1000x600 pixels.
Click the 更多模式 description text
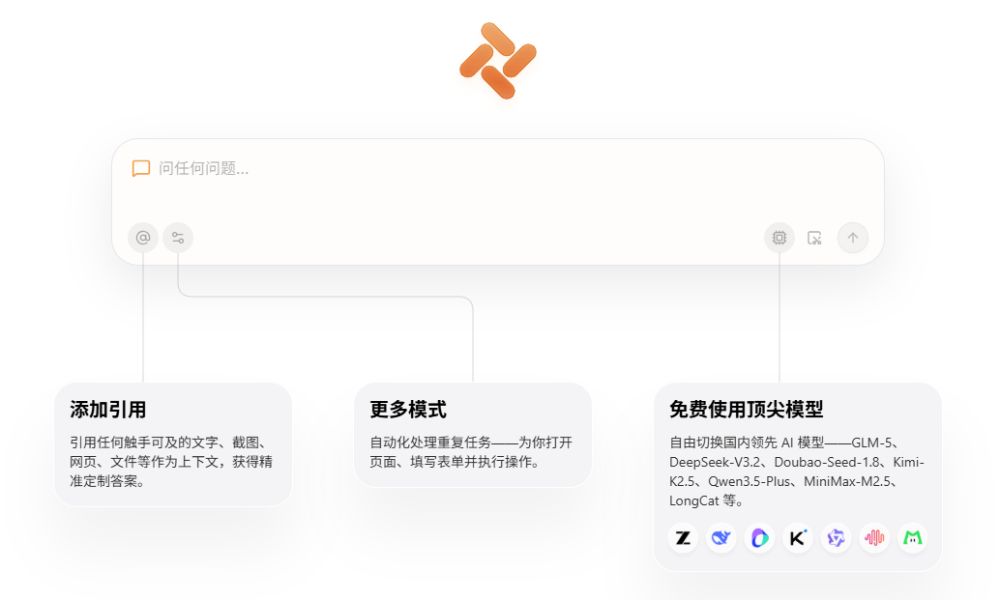(x=470, y=452)
